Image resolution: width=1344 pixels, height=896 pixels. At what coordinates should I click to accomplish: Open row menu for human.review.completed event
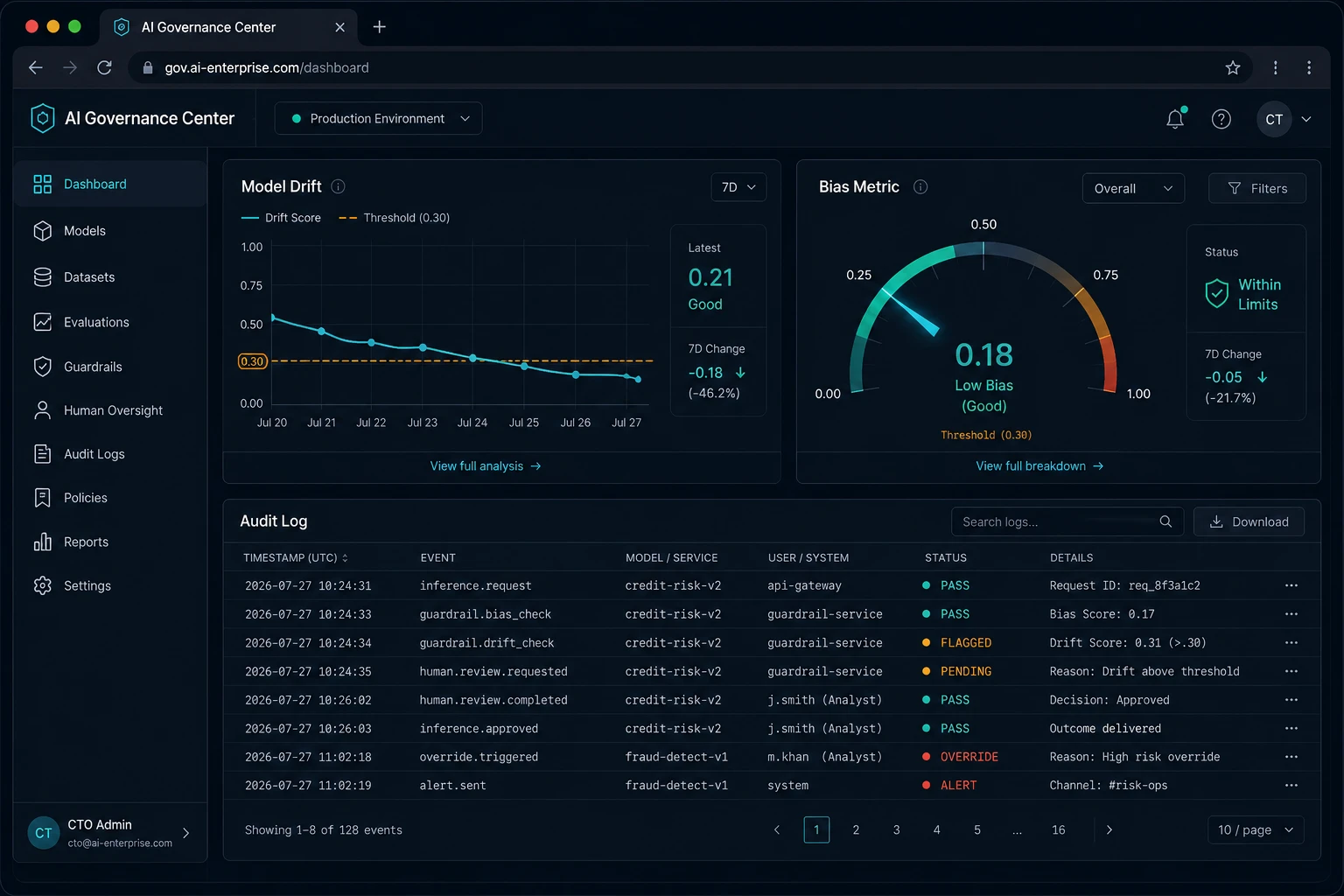tap(1291, 700)
